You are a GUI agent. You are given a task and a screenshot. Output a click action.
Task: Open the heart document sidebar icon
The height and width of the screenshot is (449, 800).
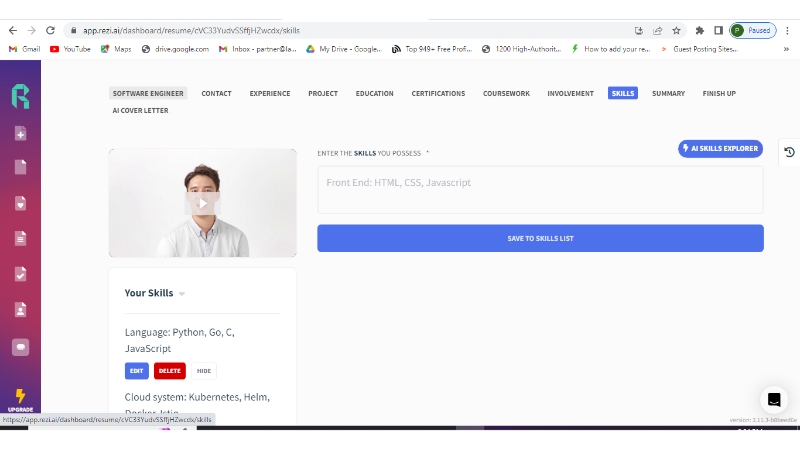20,203
